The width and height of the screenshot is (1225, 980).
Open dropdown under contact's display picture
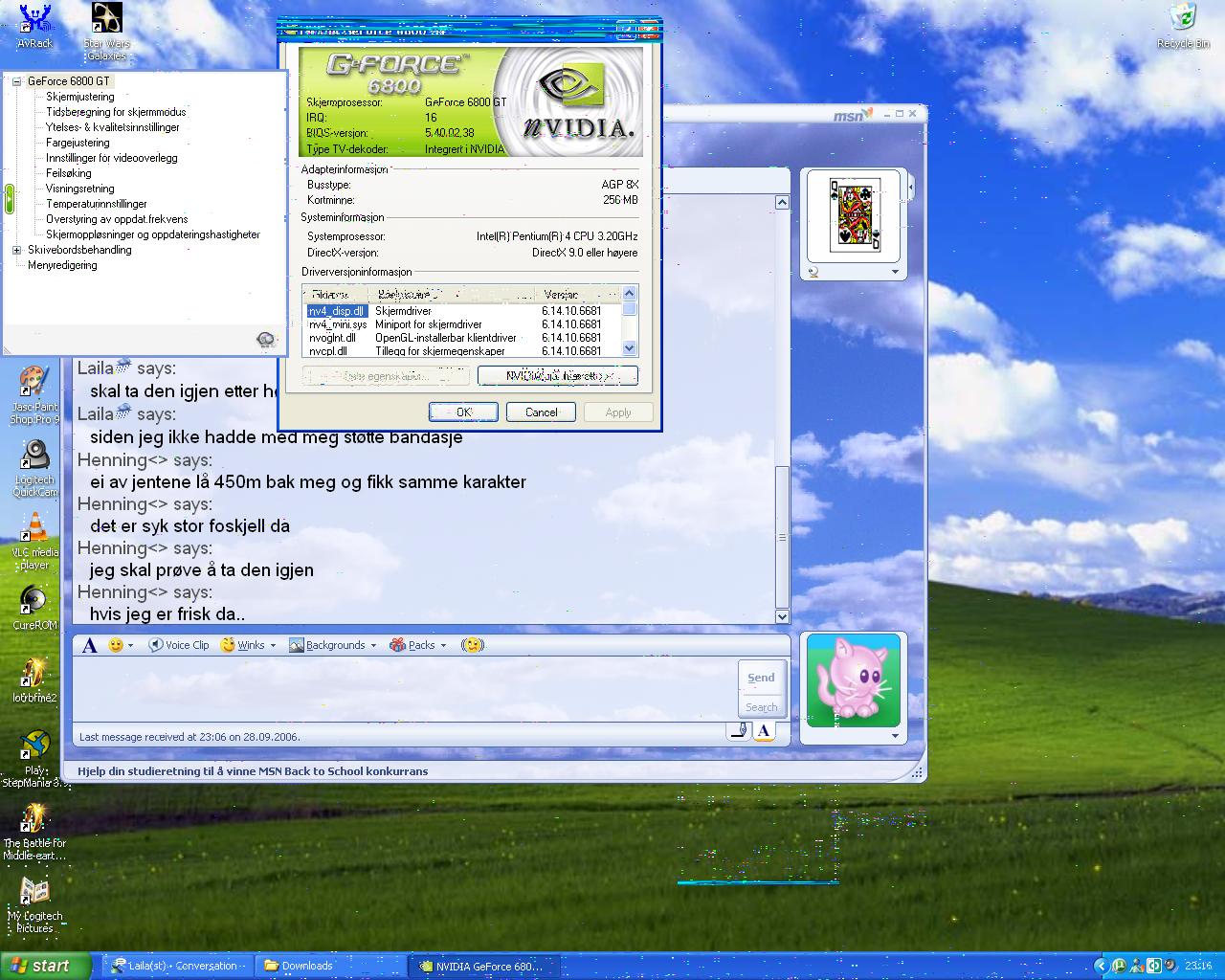click(895, 272)
